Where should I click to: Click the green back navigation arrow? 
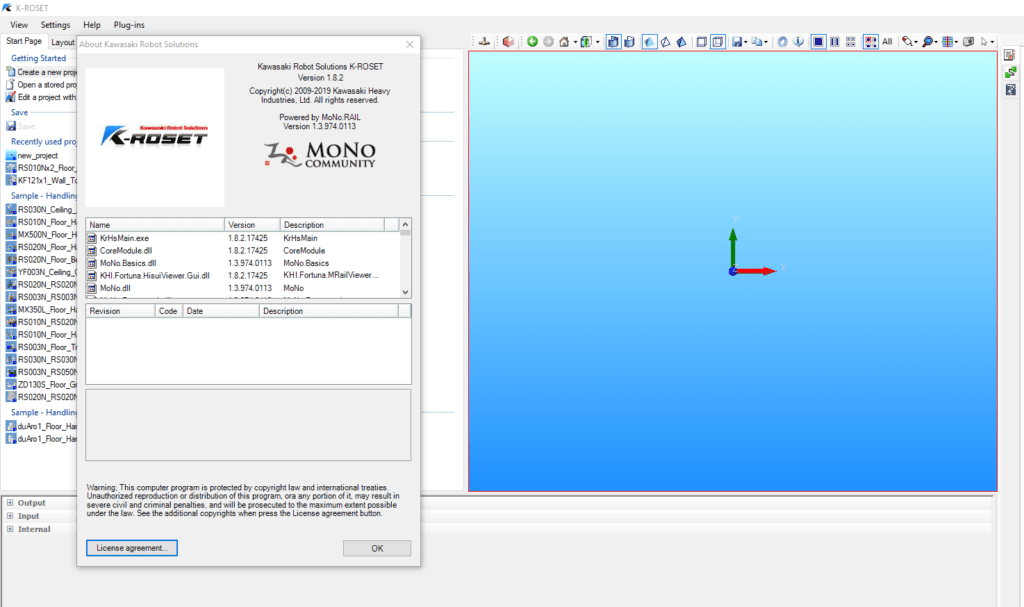pos(532,42)
